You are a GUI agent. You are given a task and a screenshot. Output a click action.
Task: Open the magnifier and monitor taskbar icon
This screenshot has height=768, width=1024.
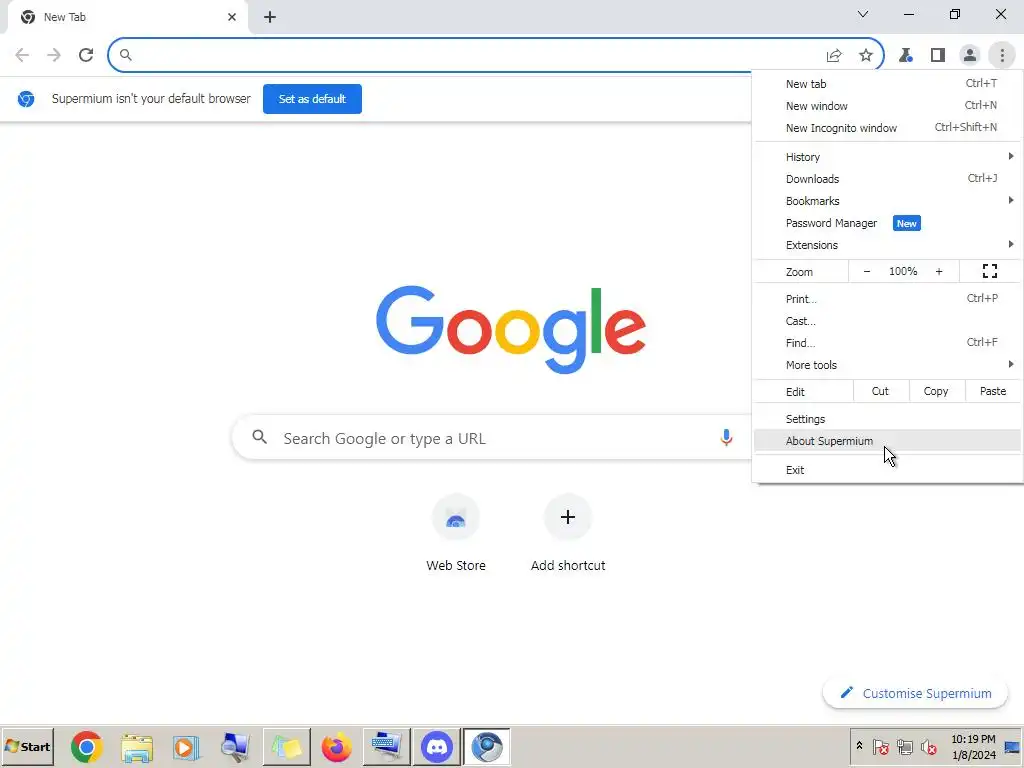coord(235,746)
